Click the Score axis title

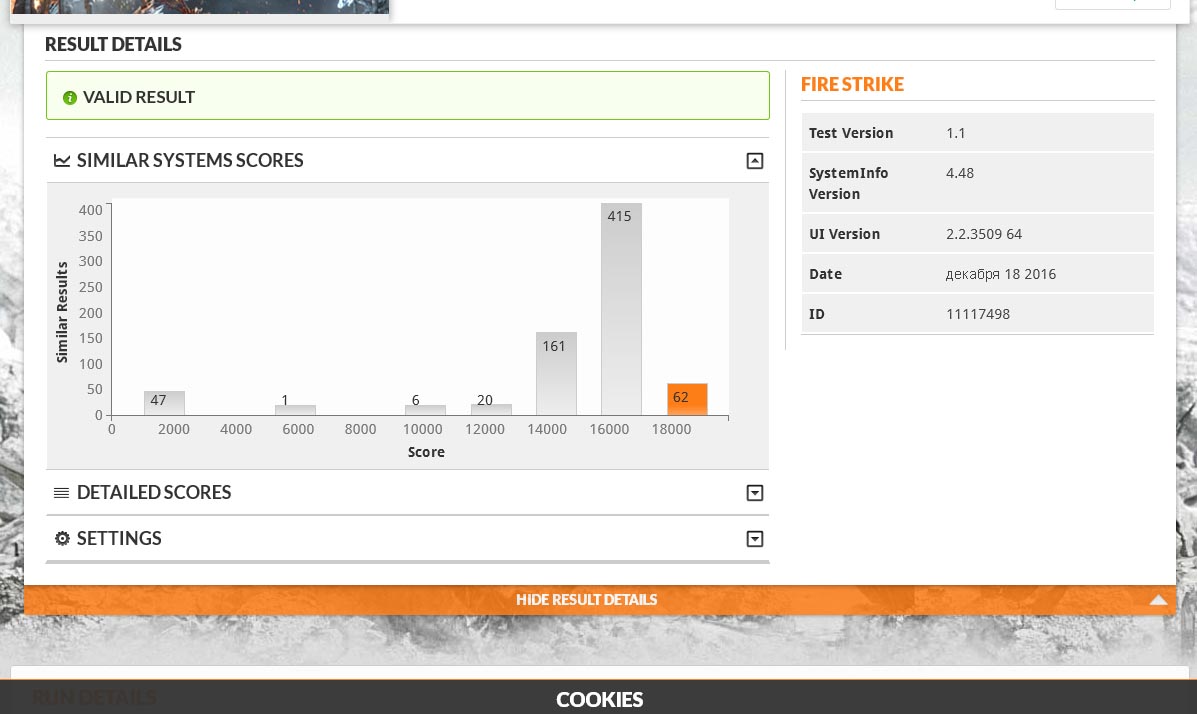click(x=426, y=452)
